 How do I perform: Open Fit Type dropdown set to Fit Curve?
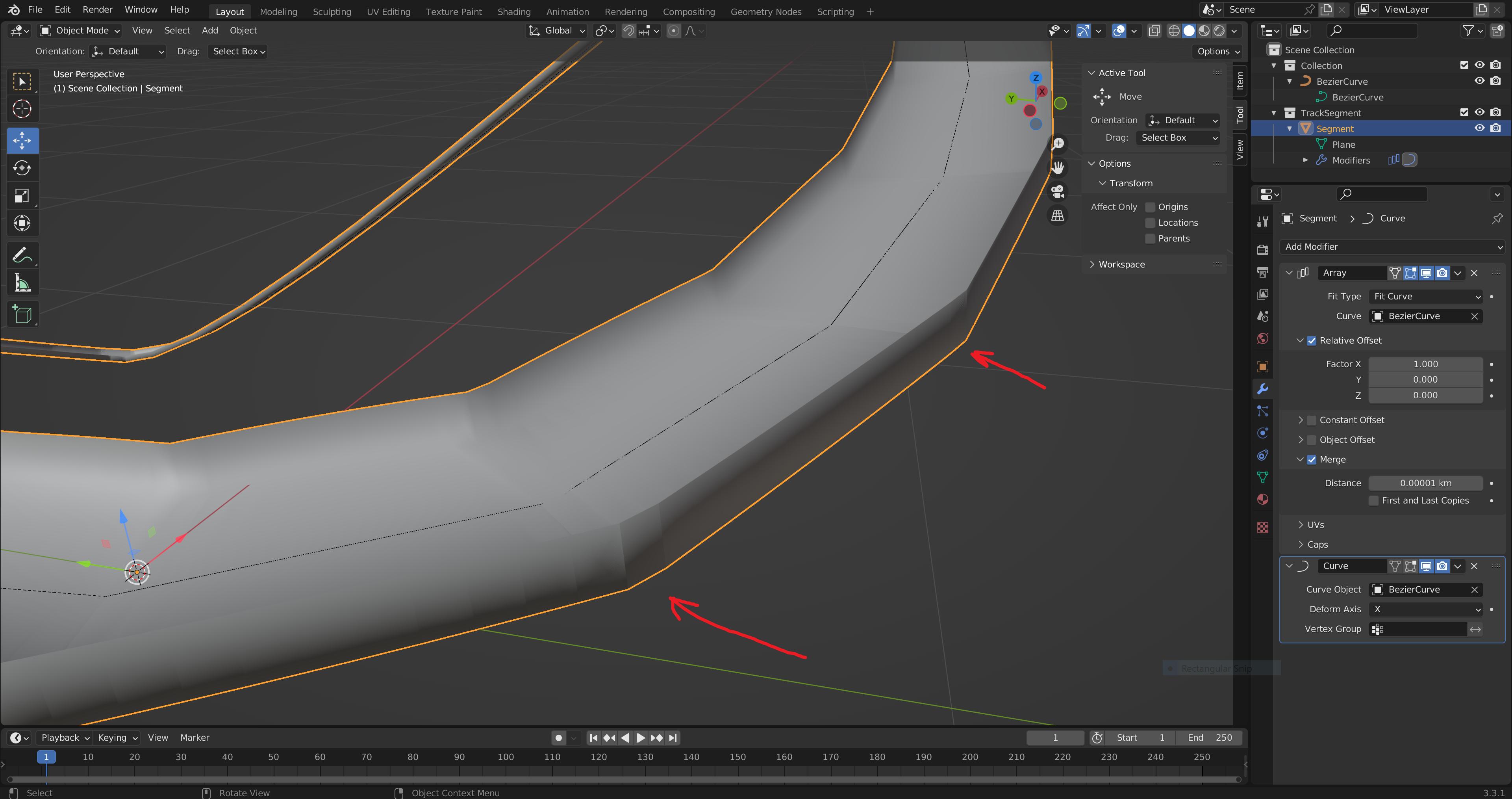(1426, 297)
